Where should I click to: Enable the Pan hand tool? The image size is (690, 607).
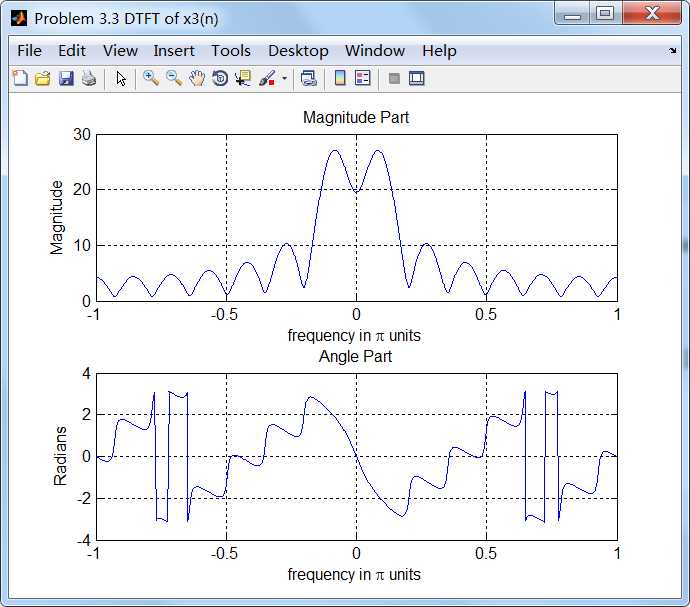[197, 78]
